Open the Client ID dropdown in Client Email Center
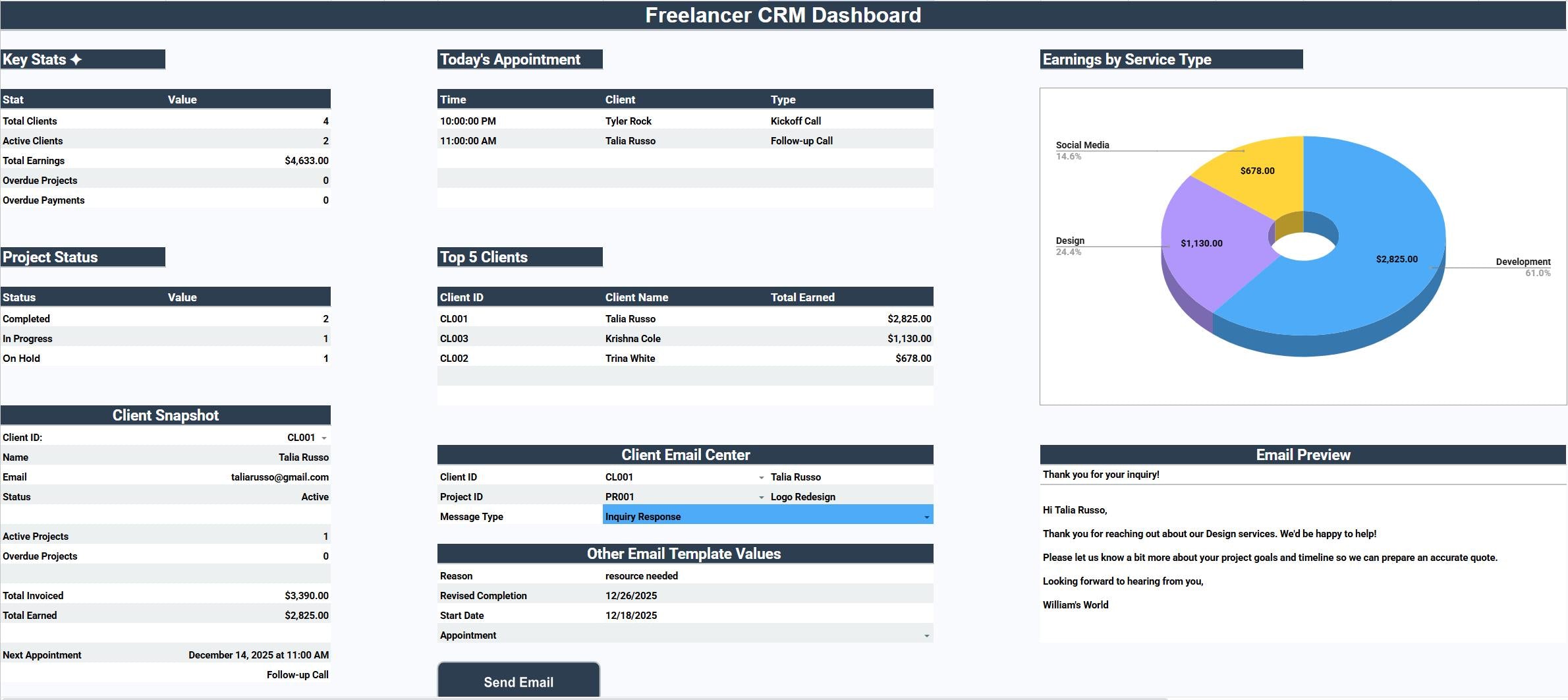The image size is (1568, 700). [x=760, y=477]
